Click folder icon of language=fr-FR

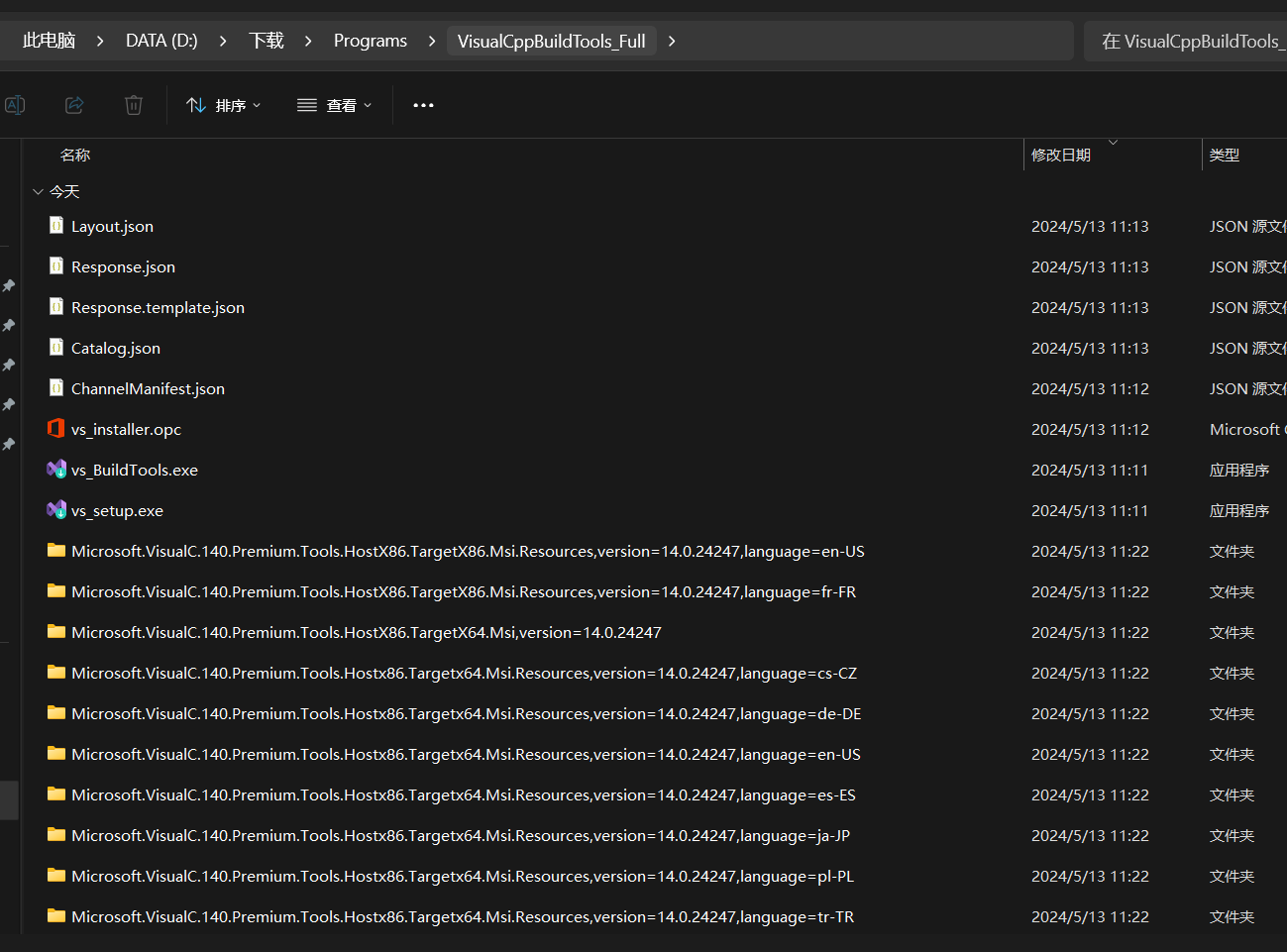tap(56, 591)
